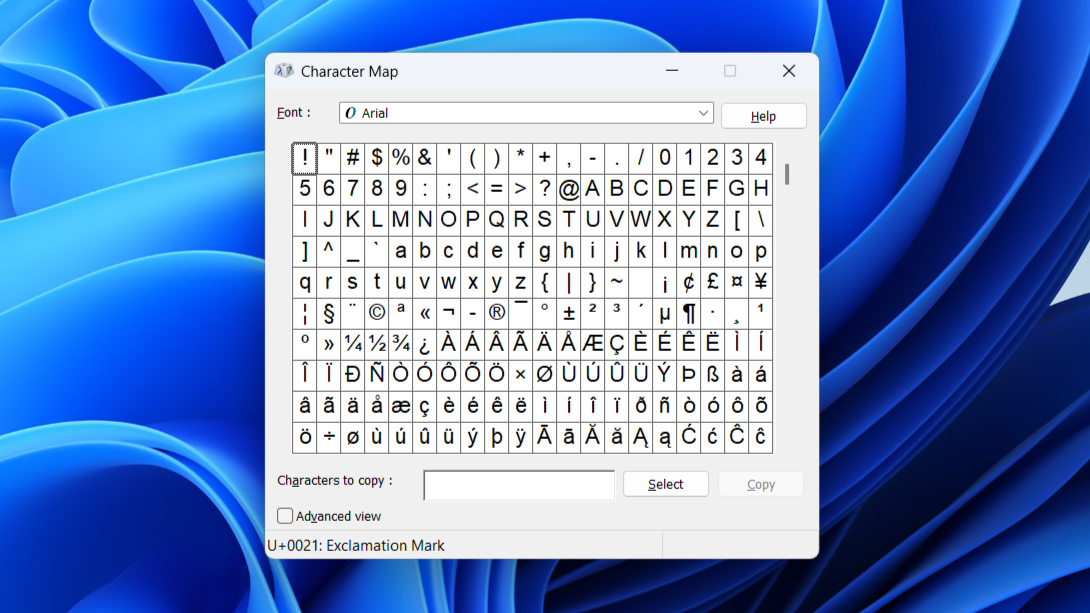This screenshot has width=1090, height=613.
Task: Pick the pound sterling £ character
Action: point(713,281)
